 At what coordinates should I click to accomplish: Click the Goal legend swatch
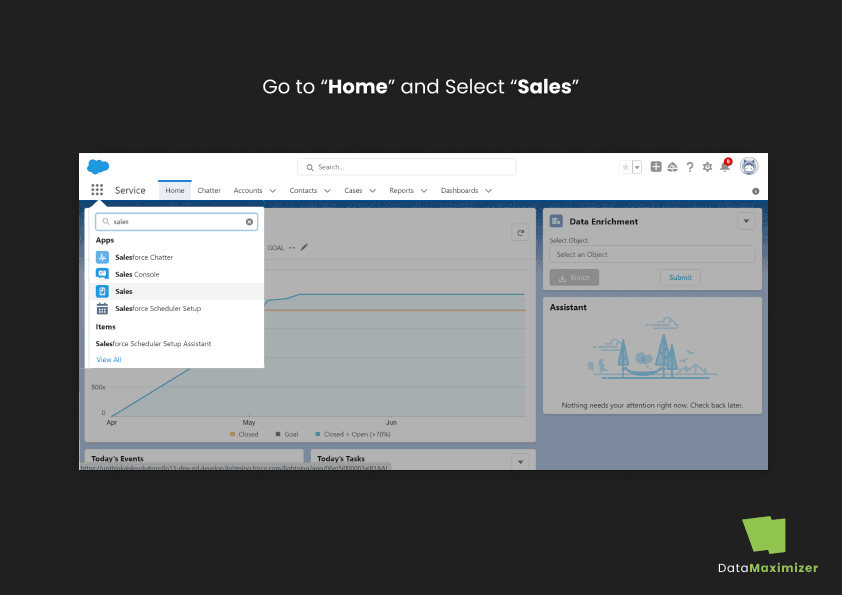tap(278, 434)
